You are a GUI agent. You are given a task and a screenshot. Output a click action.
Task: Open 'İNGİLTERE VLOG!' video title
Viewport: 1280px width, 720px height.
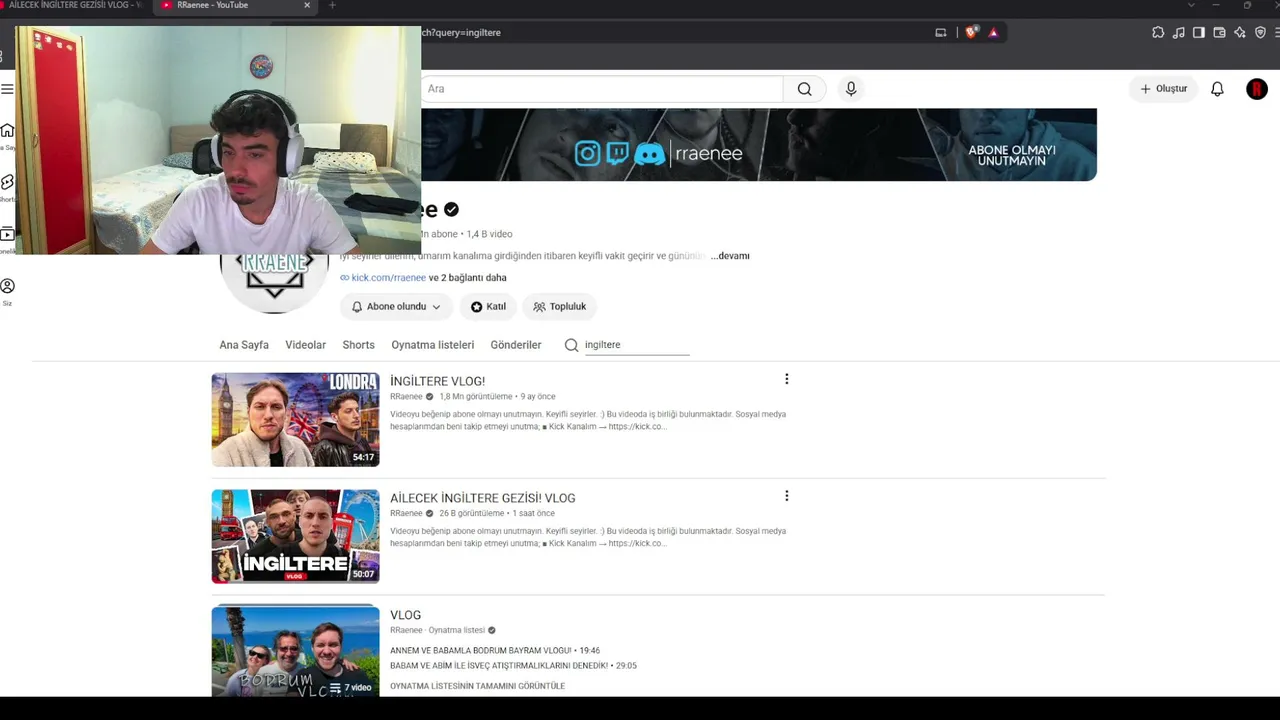coord(437,381)
